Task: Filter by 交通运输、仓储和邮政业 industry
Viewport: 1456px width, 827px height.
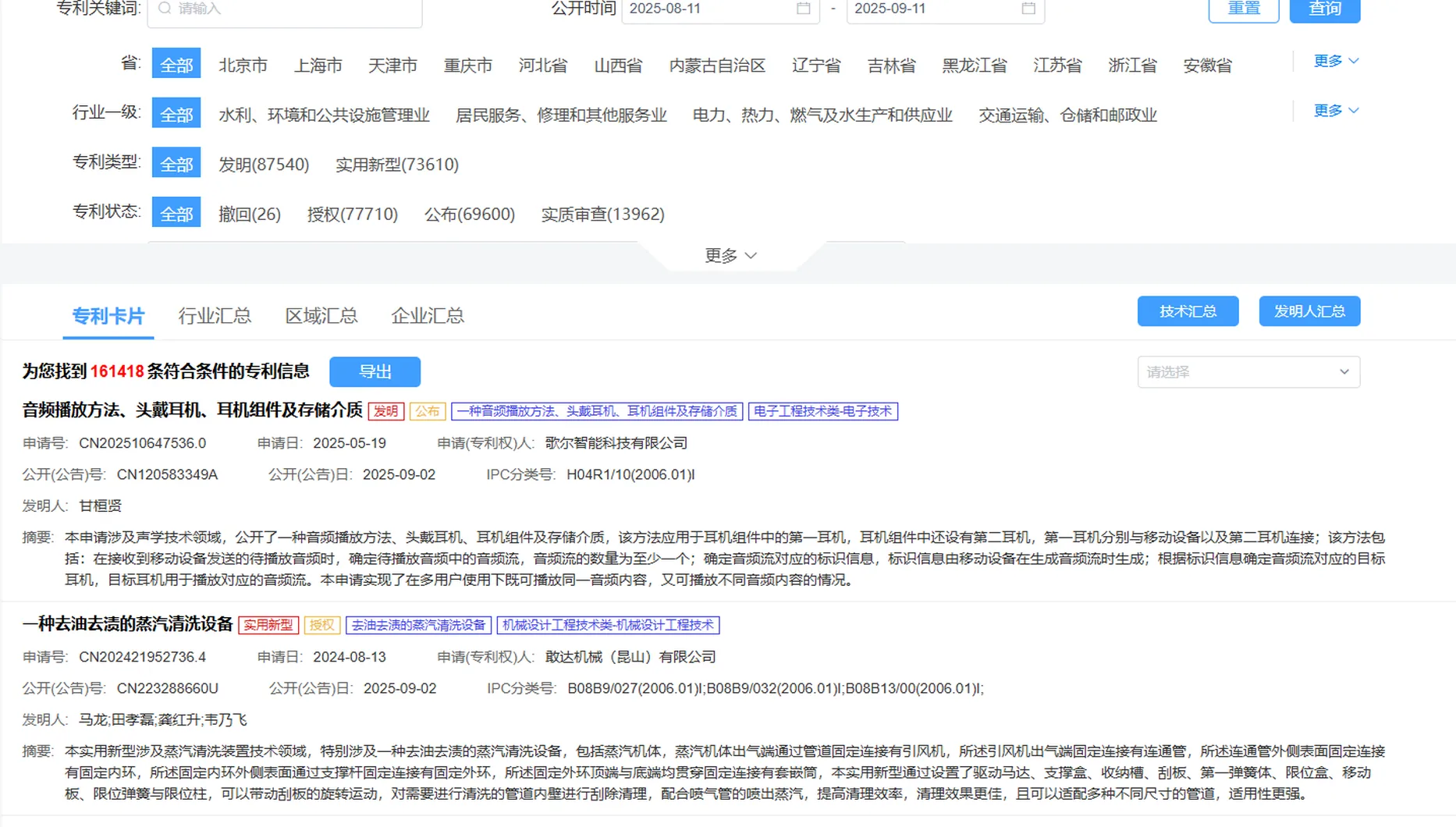Action: click(1067, 115)
